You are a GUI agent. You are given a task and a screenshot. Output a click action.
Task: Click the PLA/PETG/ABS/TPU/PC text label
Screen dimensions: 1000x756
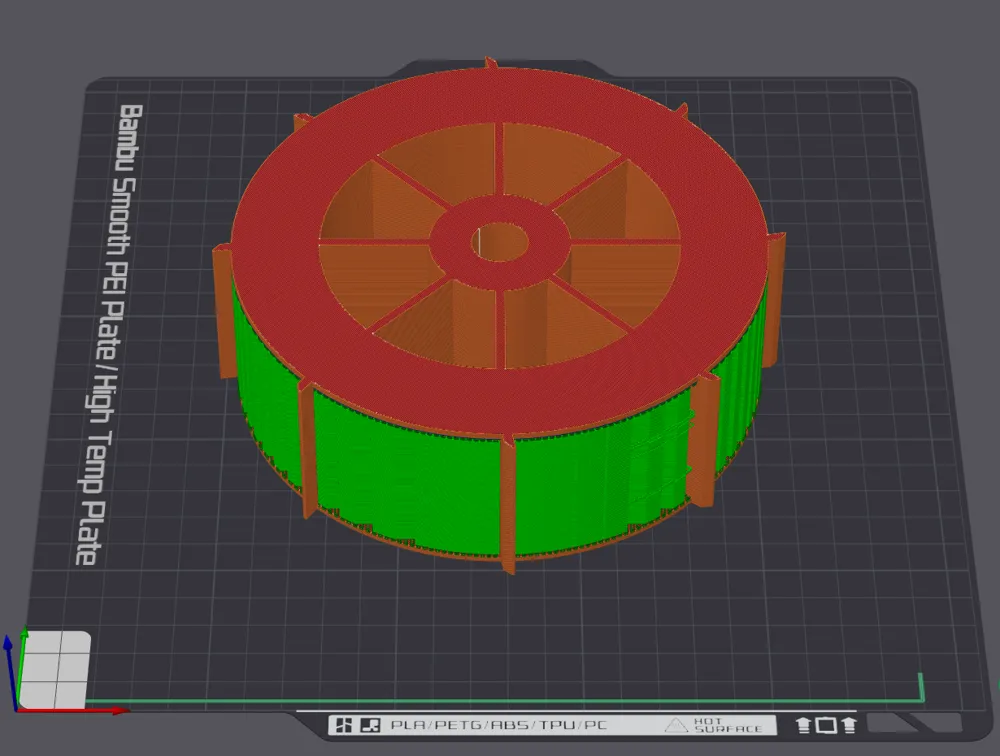[498, 725]
